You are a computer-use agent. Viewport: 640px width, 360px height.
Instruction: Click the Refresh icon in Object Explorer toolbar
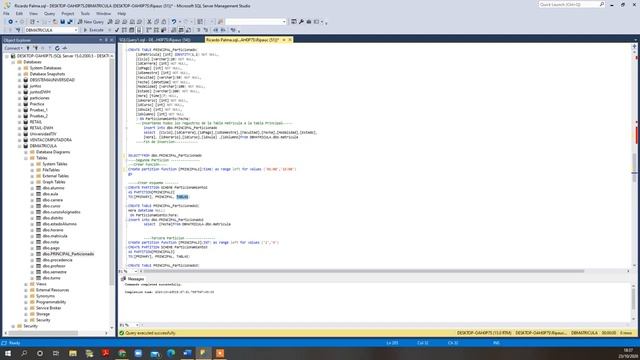[57, 48]
